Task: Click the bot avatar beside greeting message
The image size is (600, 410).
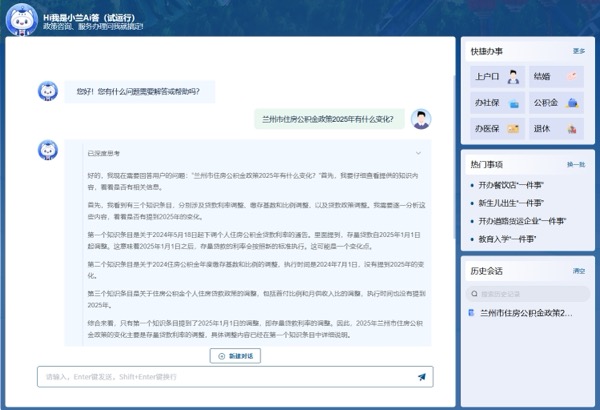Action: click(48, 91)
